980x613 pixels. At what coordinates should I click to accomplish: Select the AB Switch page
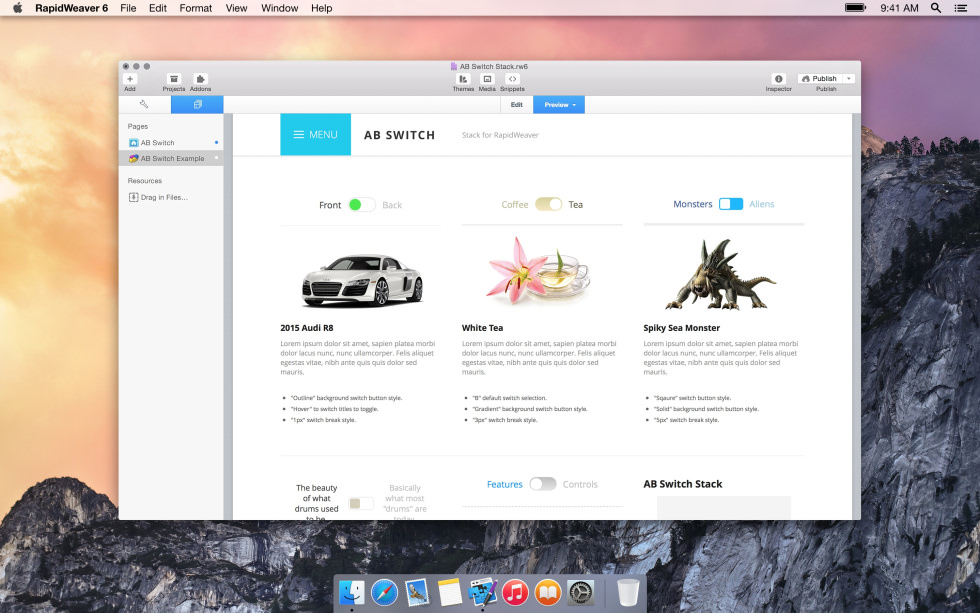(x=171, y=142)
